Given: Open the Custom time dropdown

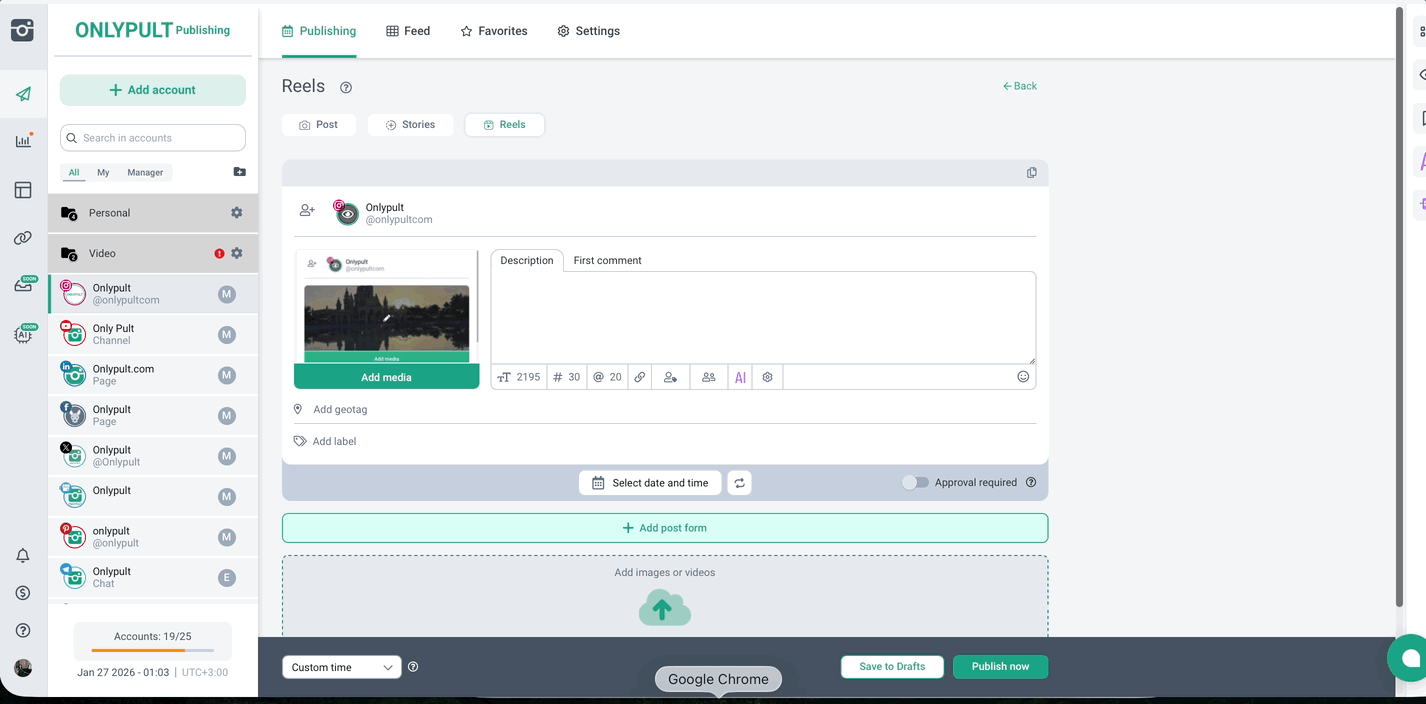Looking at the screenshot, I should (341, 667).
